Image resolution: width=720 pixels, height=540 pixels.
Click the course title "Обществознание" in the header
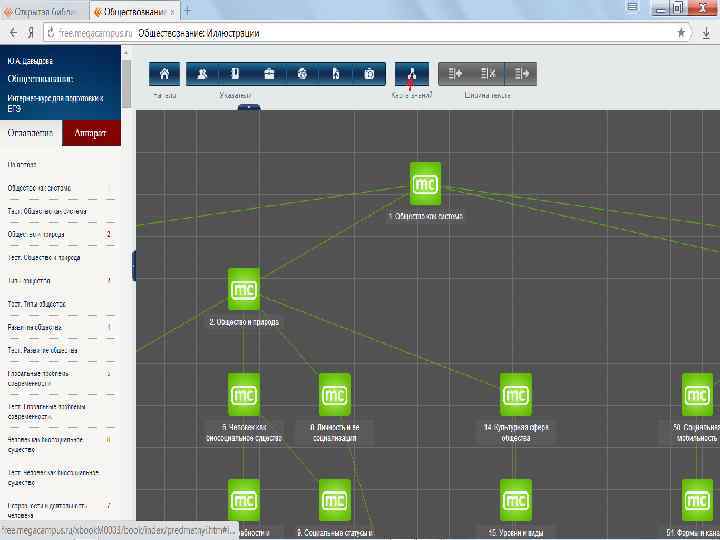click(40, 79)
